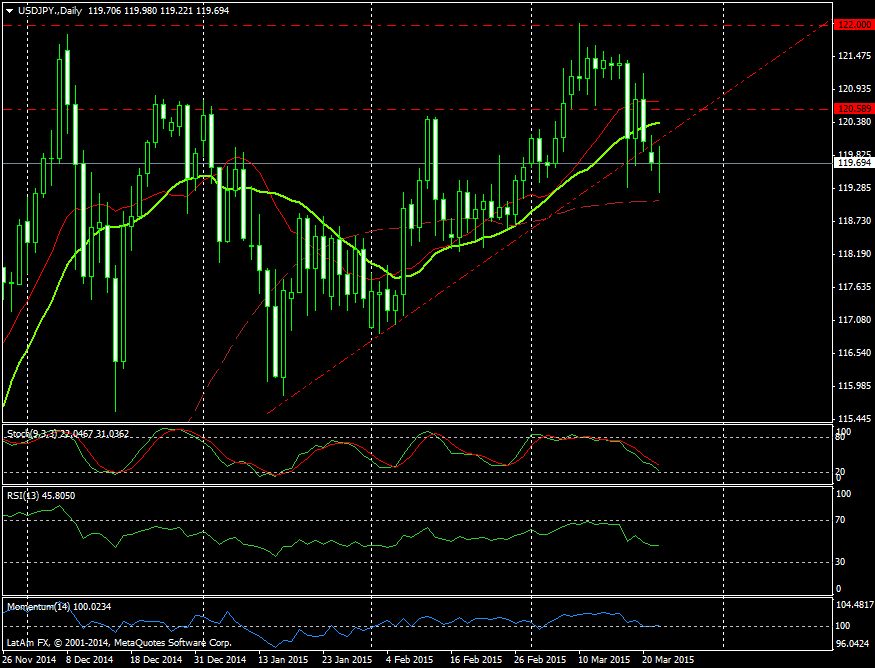Screen dimensions: 875x668
Task: Select the red 120.589 price level tag
Action: coord(850,108)
